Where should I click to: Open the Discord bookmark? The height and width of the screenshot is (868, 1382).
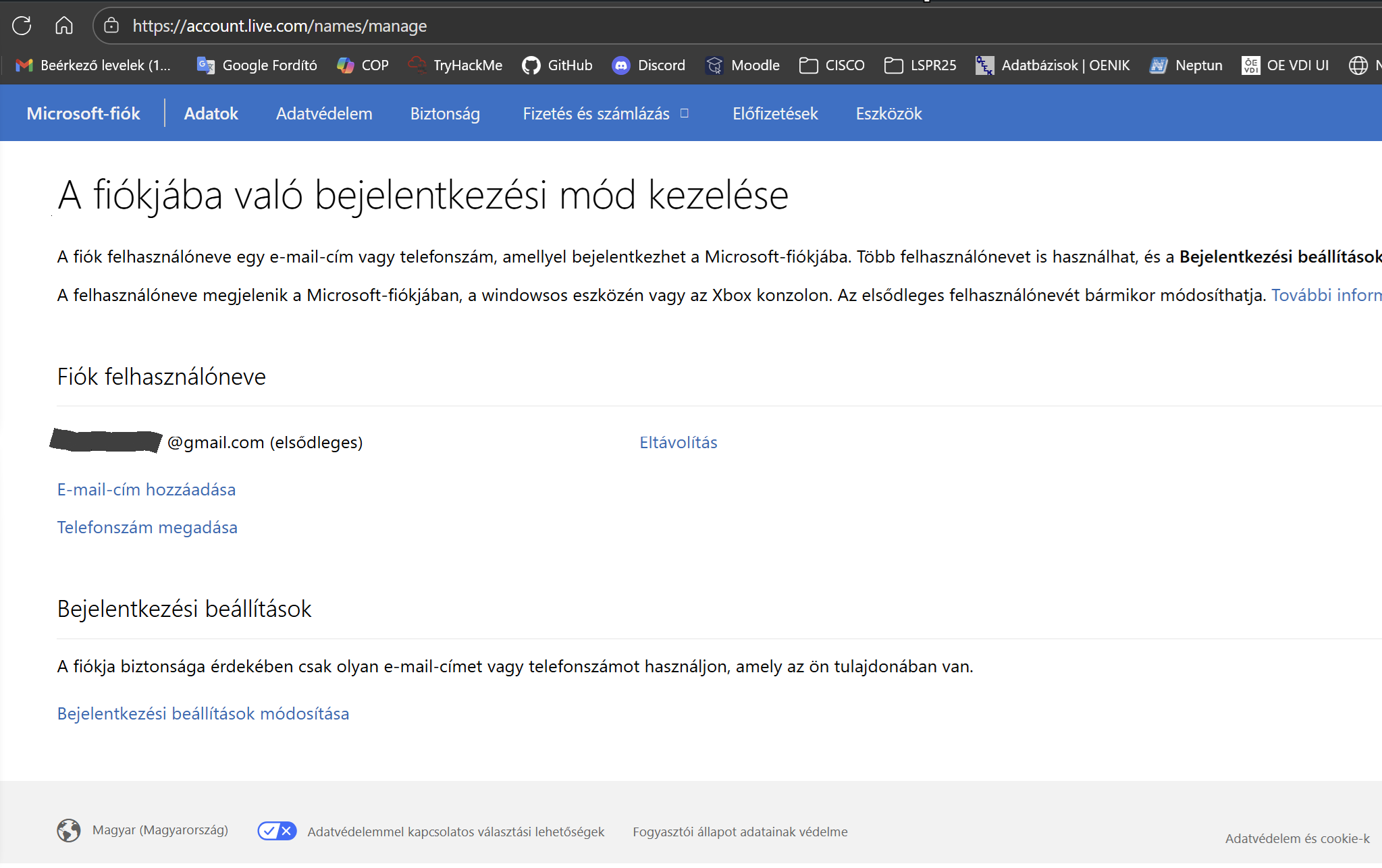(649, 65)
